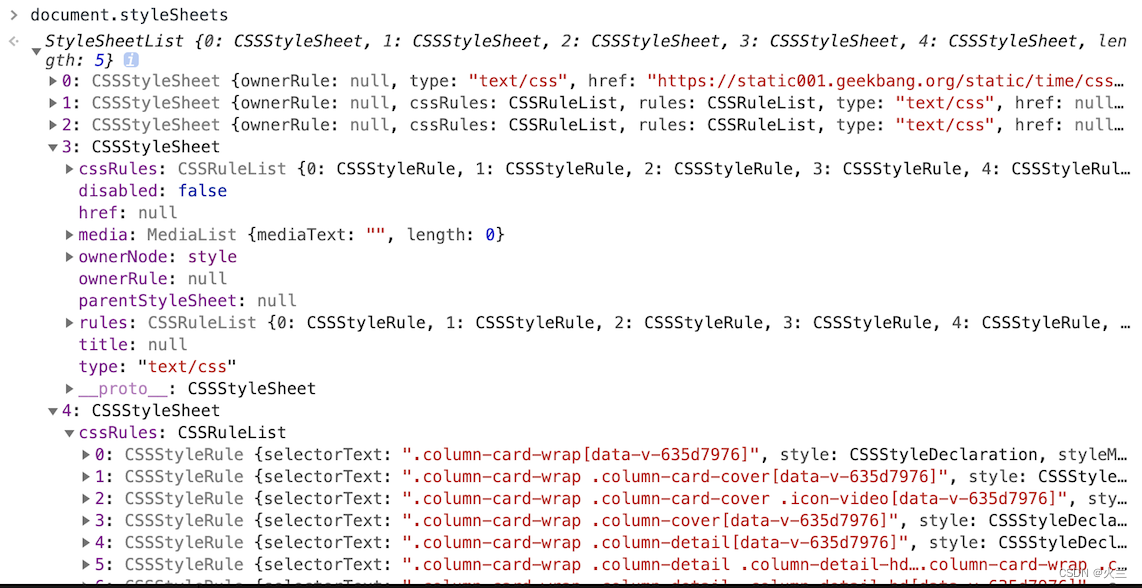Expand CSSStyleRule 5 column-detail rule
This screenshot has width=1142, height=588.
[85, 564]
